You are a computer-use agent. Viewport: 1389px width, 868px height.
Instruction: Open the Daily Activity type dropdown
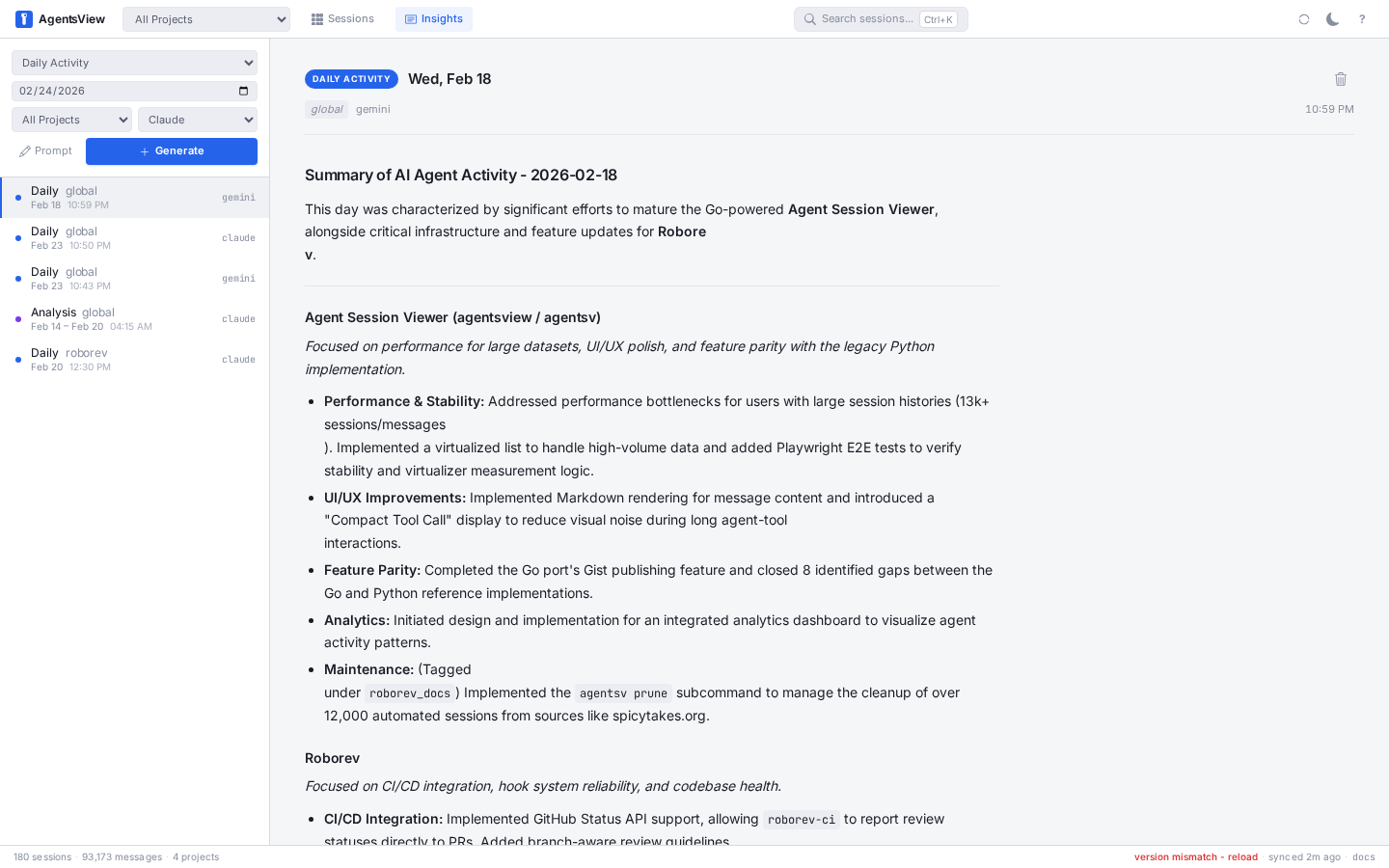[x=134, y=62]
